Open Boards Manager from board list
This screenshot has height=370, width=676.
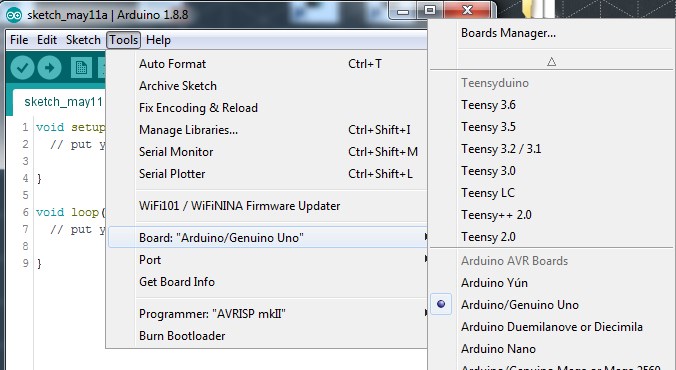[x=552, y=33]
